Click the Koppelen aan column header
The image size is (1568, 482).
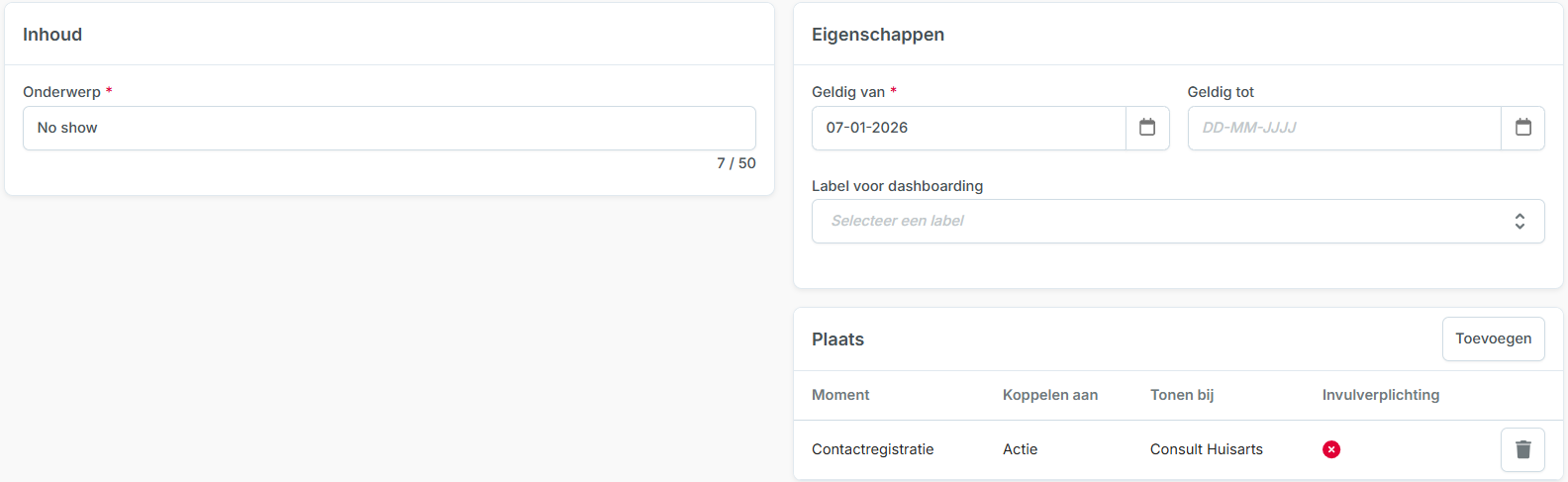[1050, 395]
